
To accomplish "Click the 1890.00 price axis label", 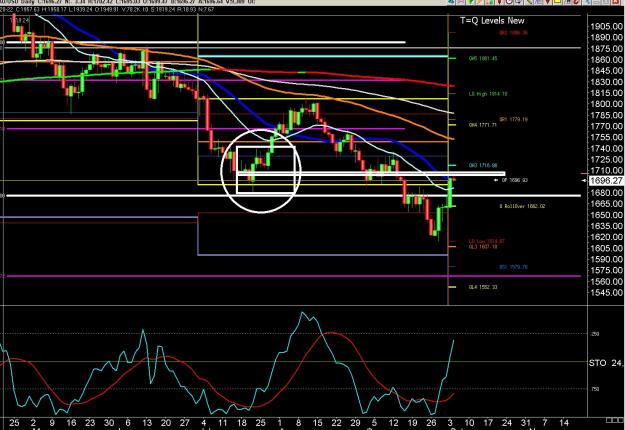I will point(606,37).
